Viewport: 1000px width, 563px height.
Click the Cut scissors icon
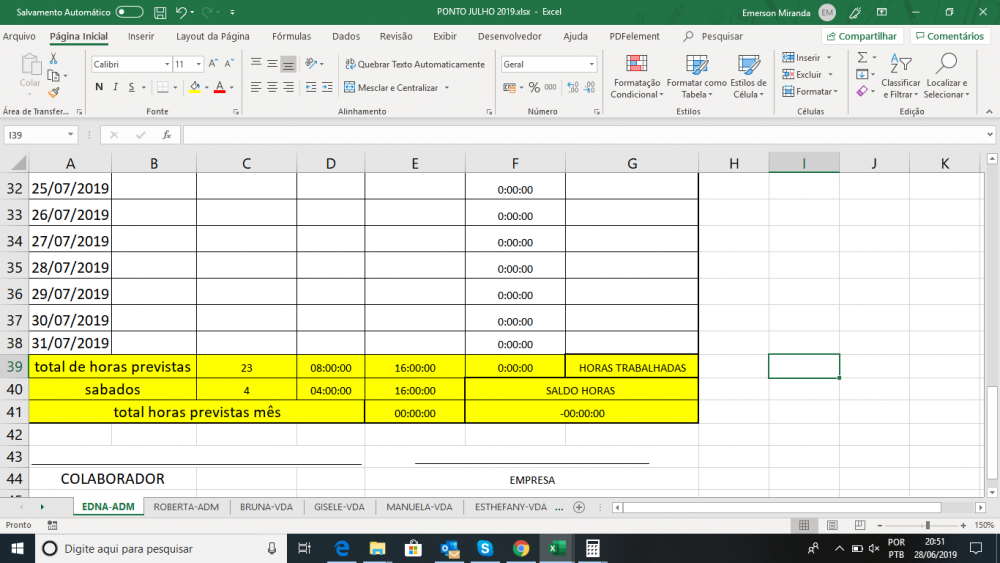click(x=53, y=59)
